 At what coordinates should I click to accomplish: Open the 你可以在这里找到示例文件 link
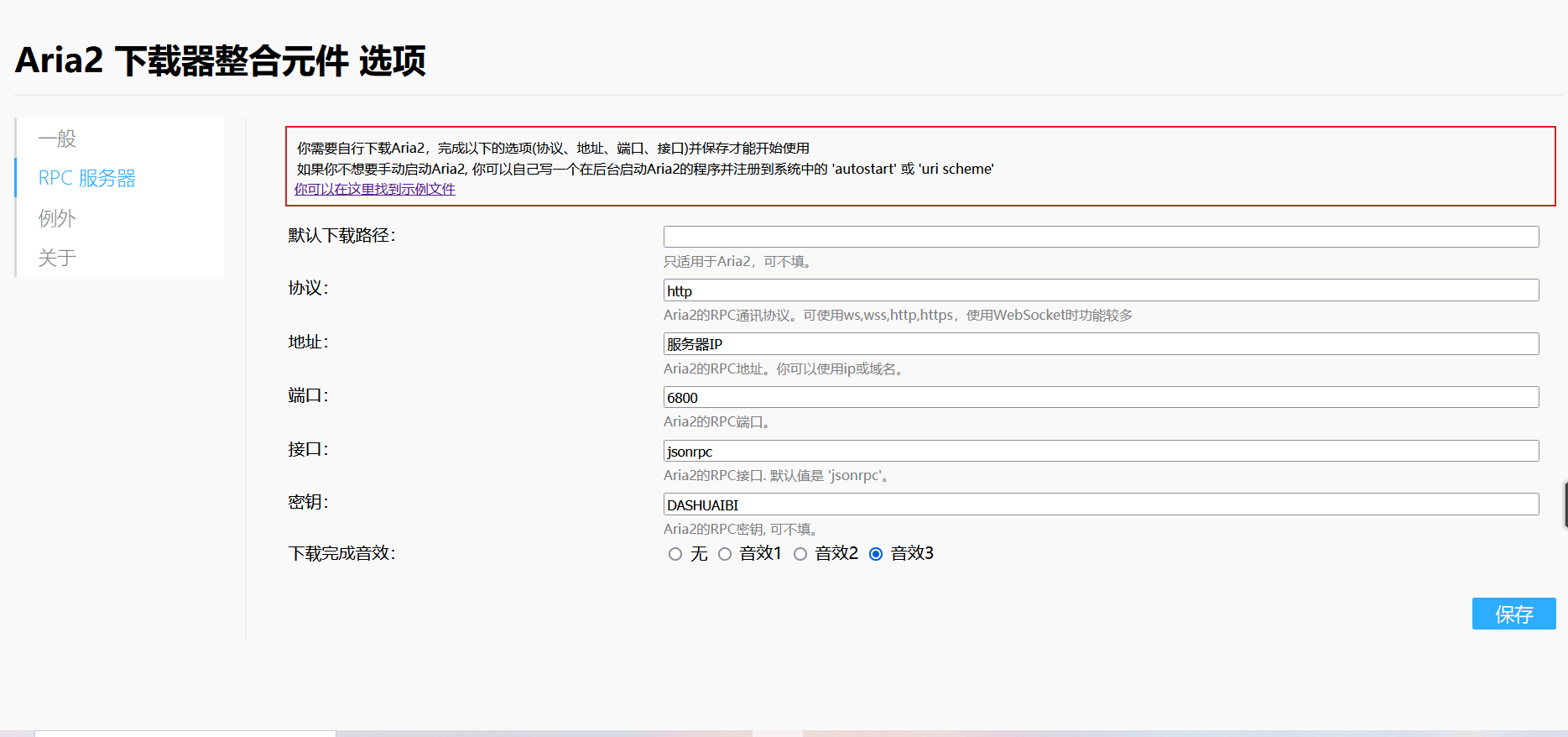tap(374, 190)
